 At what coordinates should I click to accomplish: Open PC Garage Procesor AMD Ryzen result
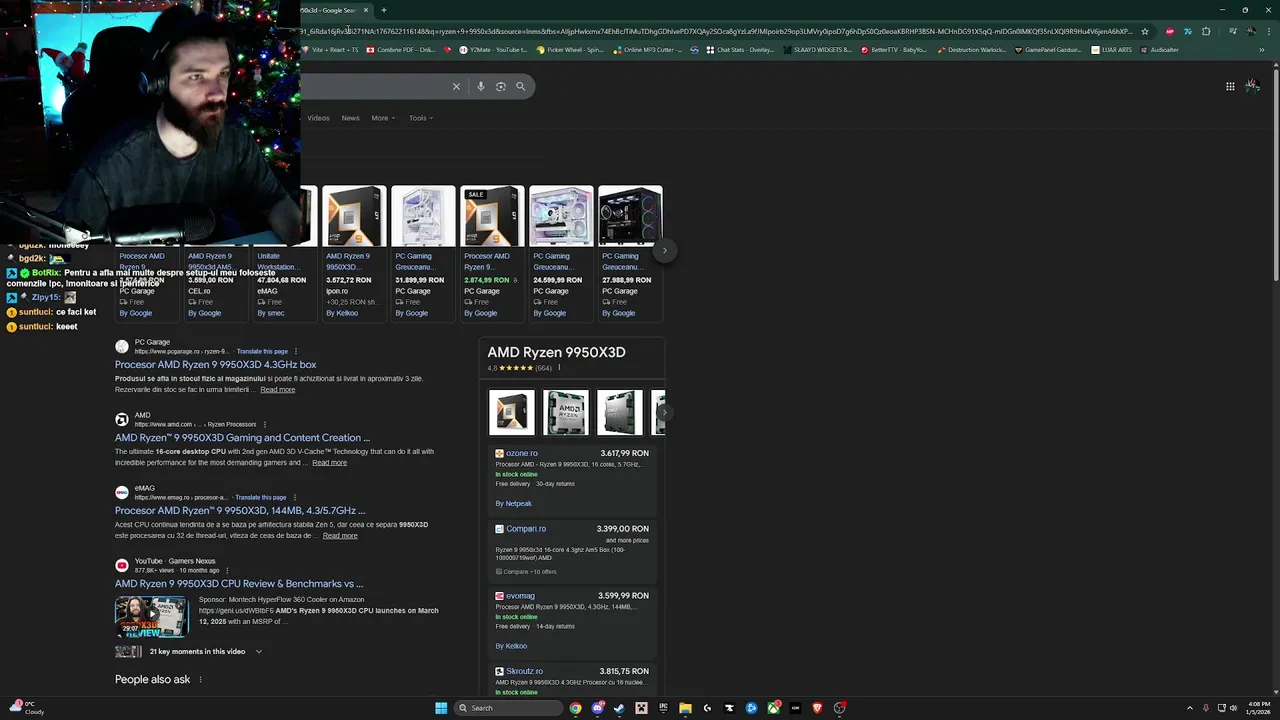point(215,365)
